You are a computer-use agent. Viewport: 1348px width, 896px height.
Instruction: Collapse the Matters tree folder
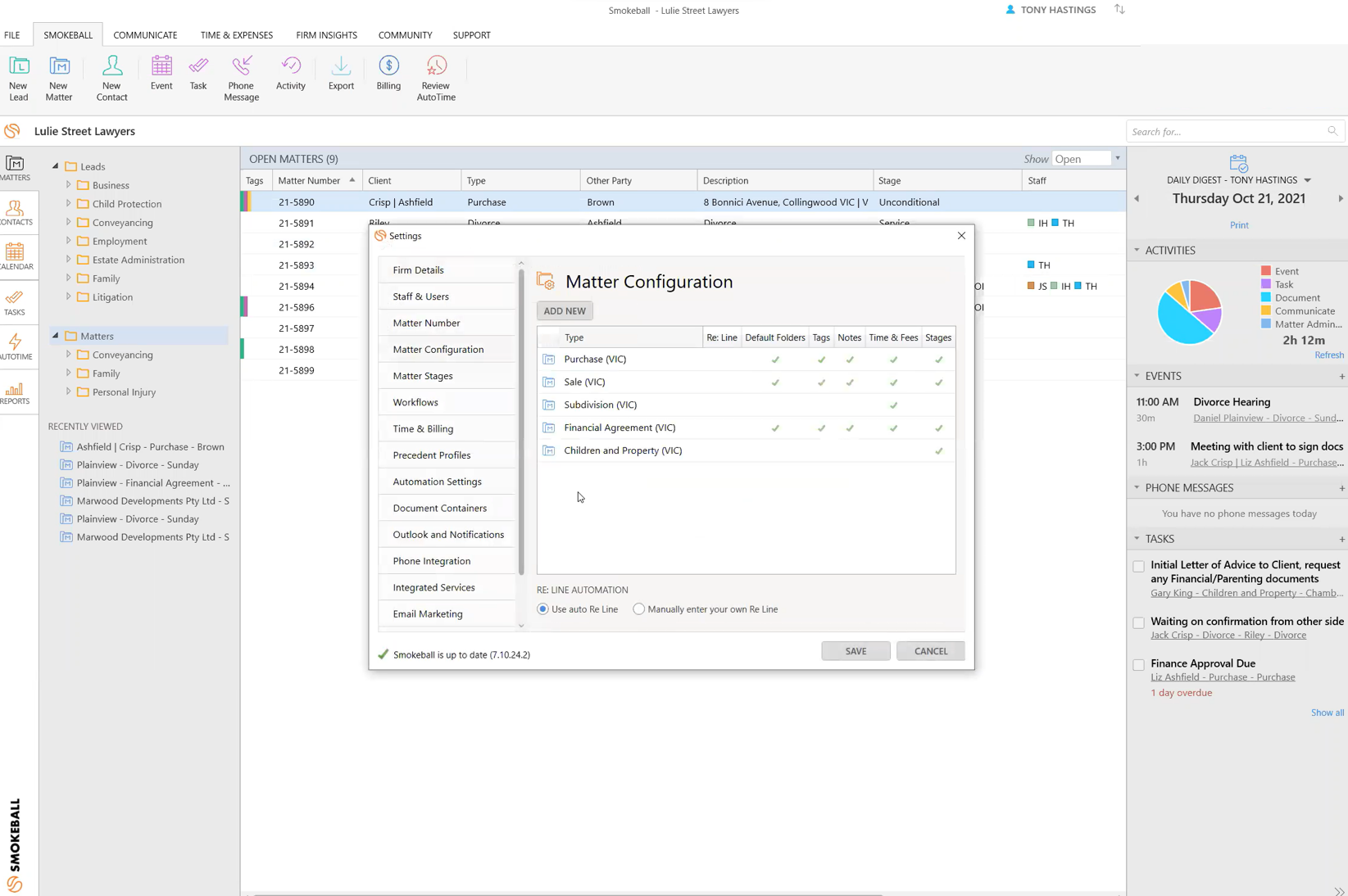[x=56, y=336]
